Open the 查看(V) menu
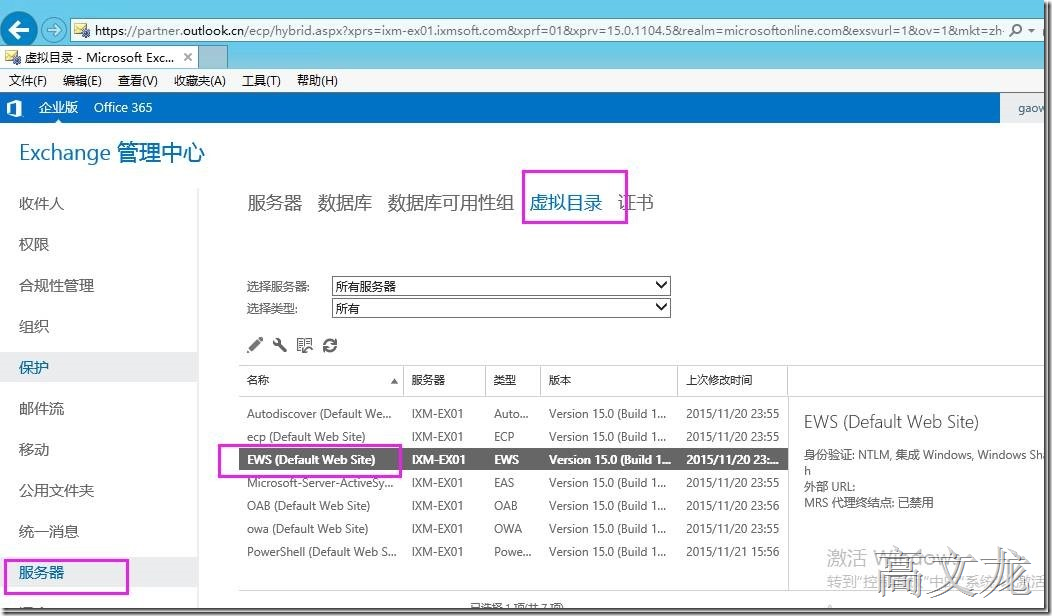1052x616 pixels. click(138, 81)
